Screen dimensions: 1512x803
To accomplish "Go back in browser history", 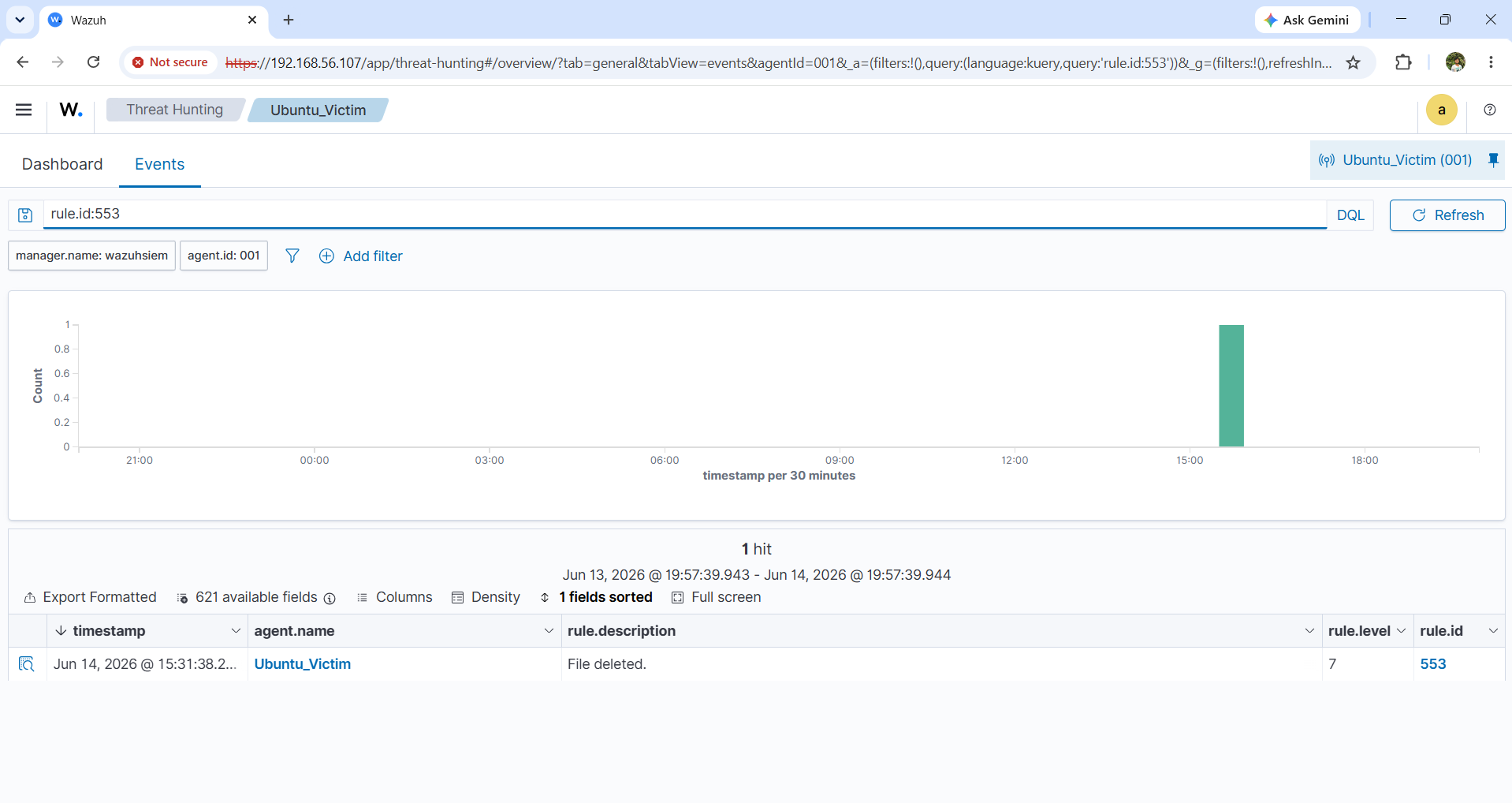I will coord(22,62).
